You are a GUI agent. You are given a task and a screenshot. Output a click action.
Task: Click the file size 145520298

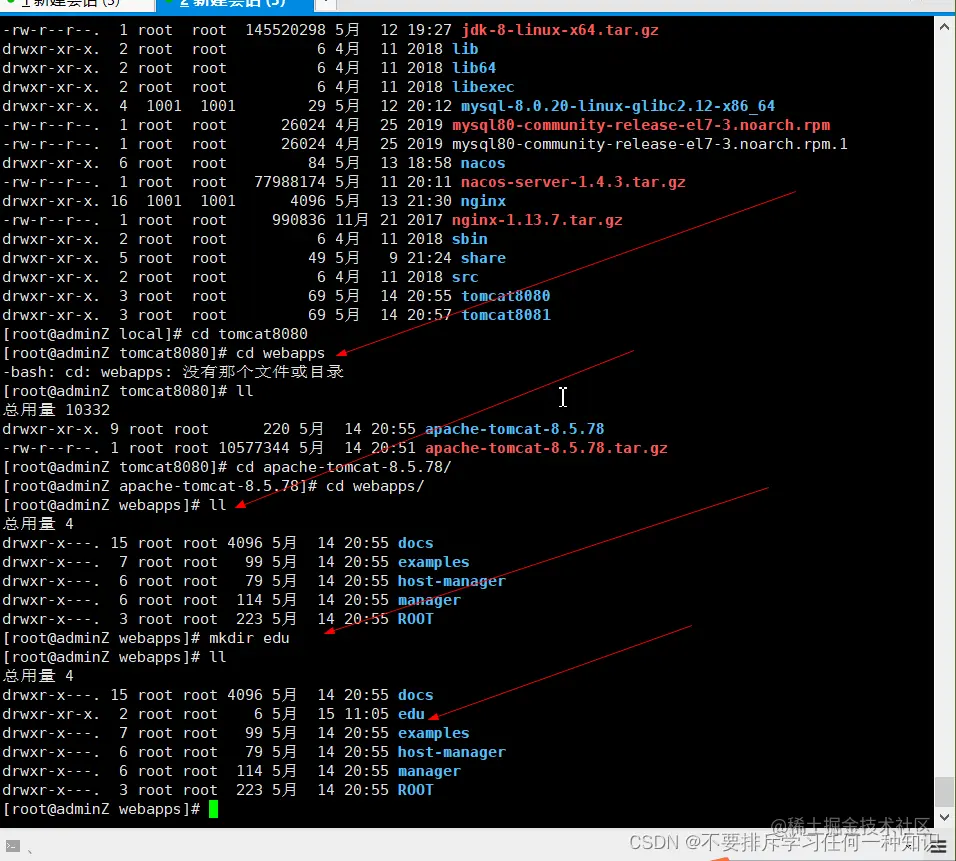click(285, 30)
